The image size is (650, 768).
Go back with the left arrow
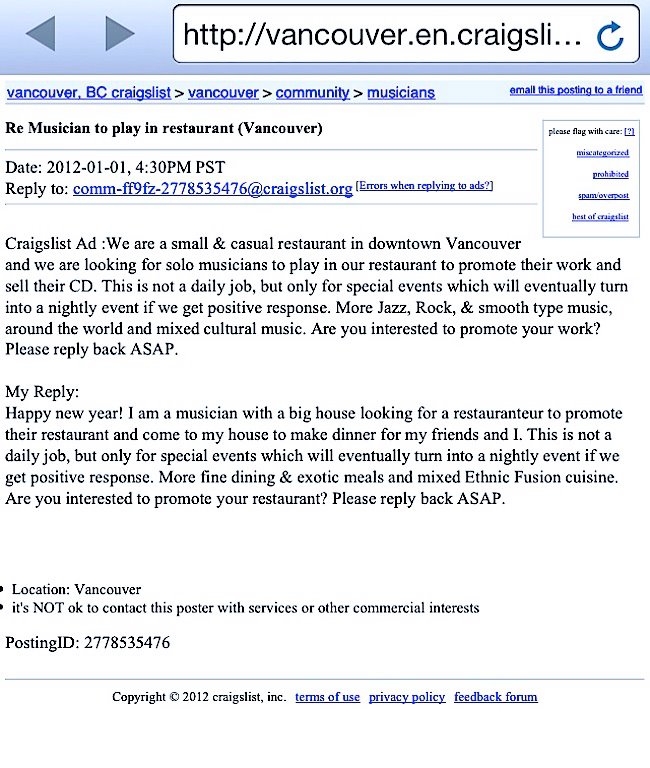[x=40, y=35]
